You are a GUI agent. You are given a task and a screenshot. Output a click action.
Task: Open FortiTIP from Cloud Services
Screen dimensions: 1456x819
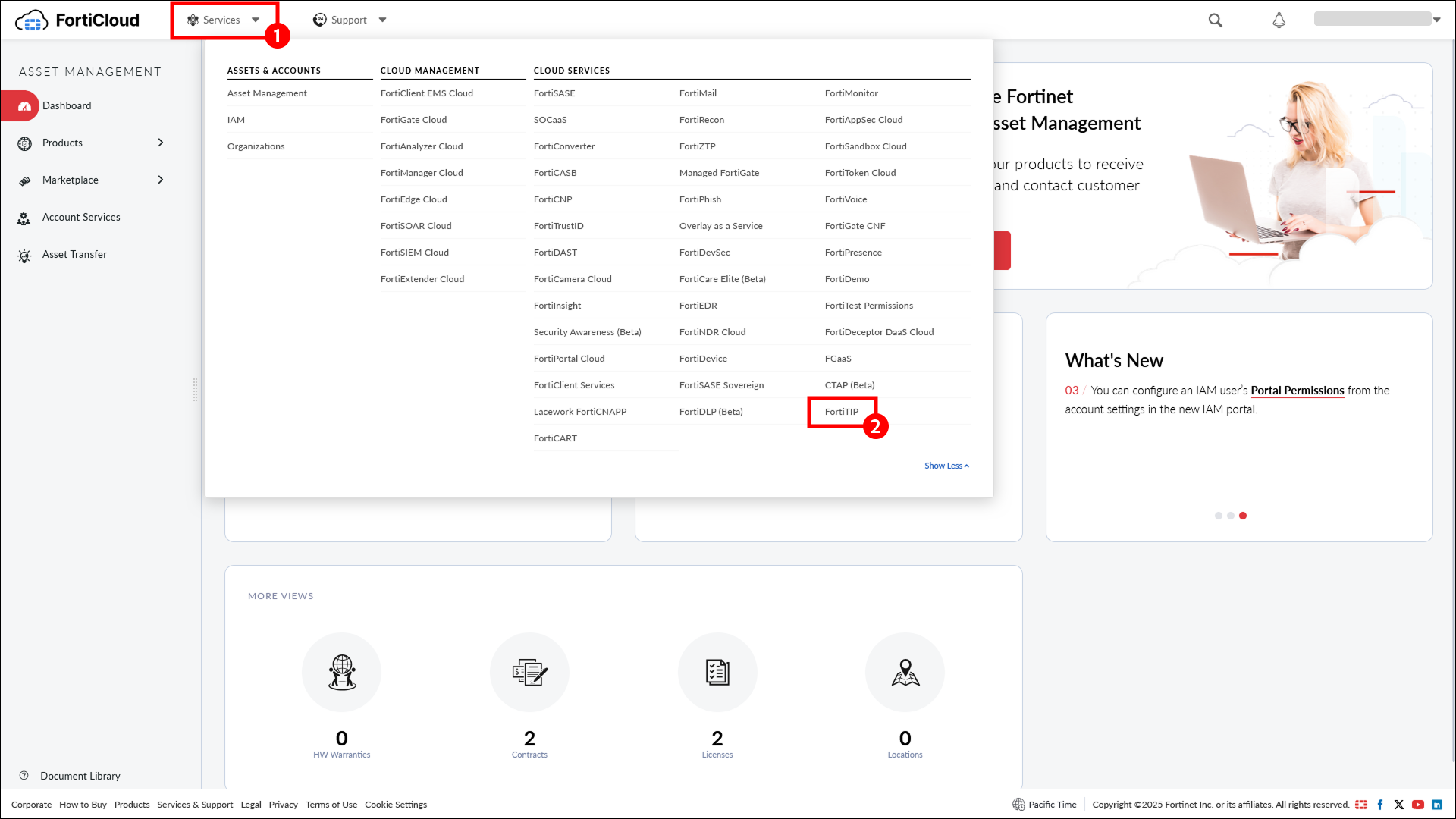841,412
